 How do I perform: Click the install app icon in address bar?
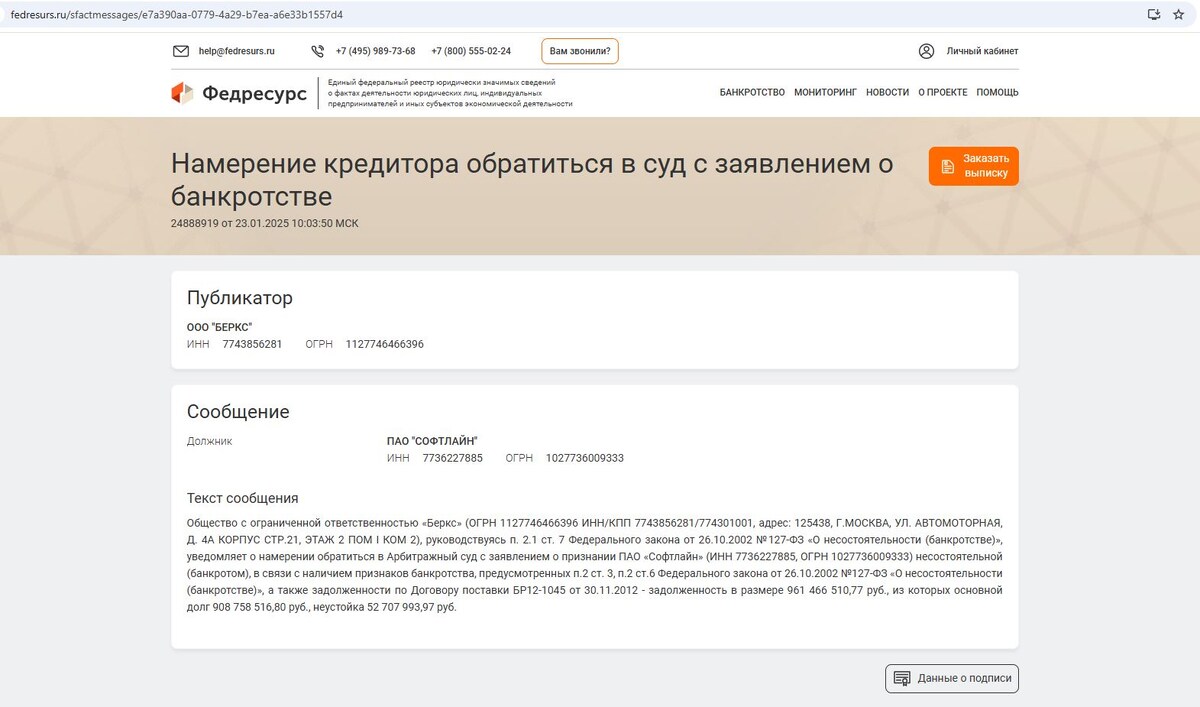click(x=1154, y=14)
